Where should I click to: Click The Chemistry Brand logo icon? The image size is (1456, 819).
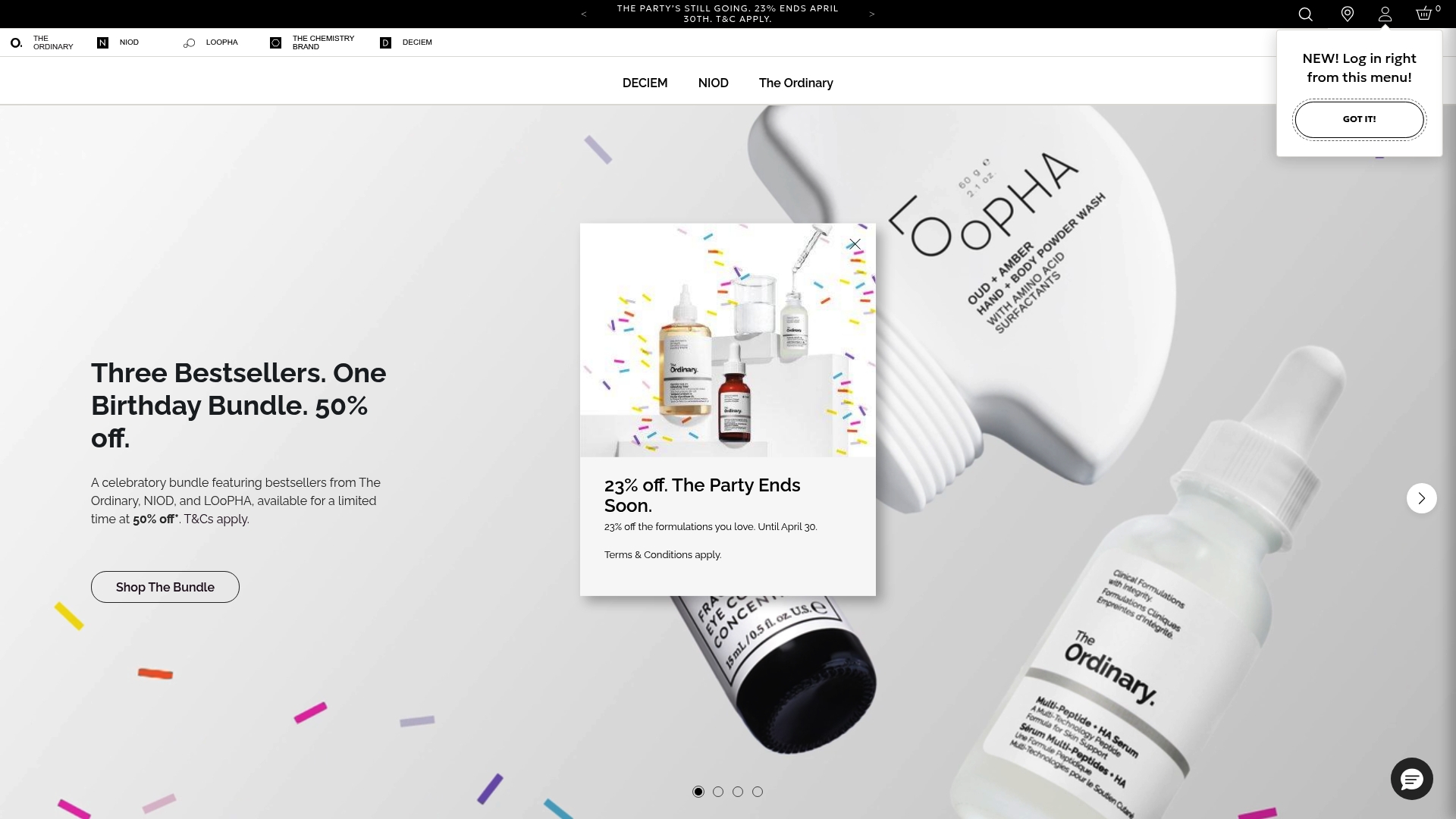276,43
